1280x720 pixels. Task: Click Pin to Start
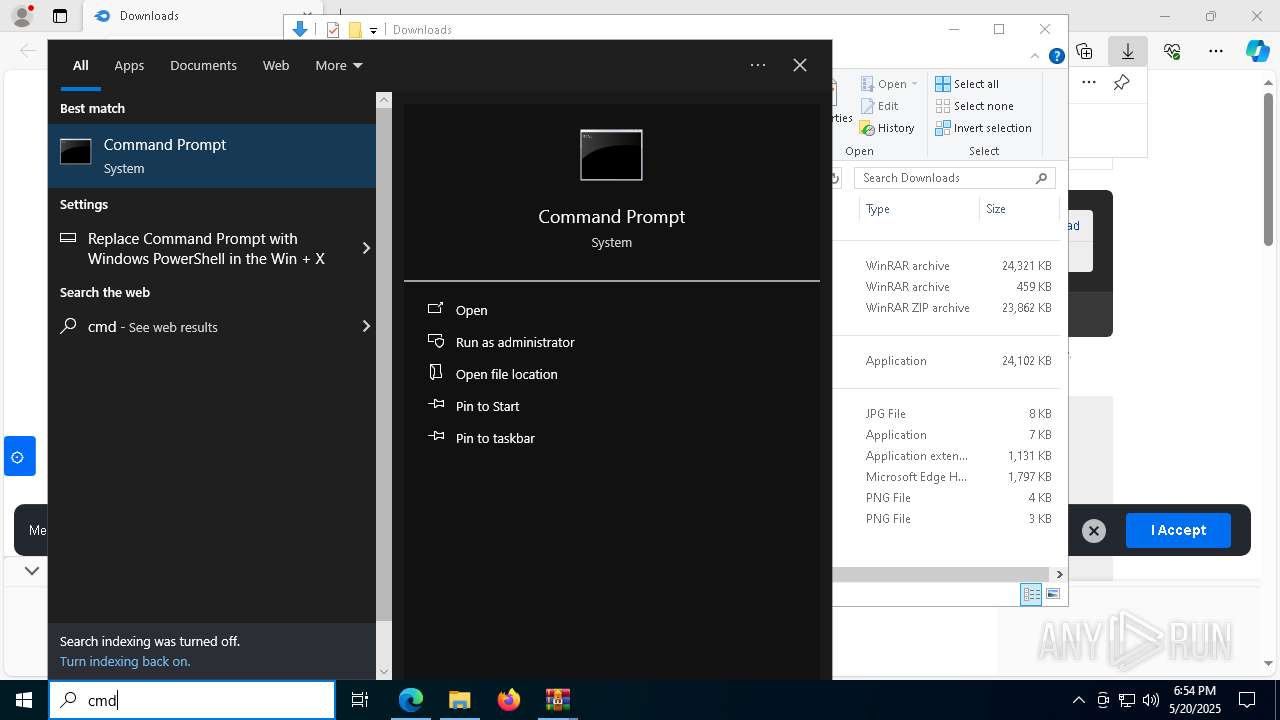tap(487, 406)
